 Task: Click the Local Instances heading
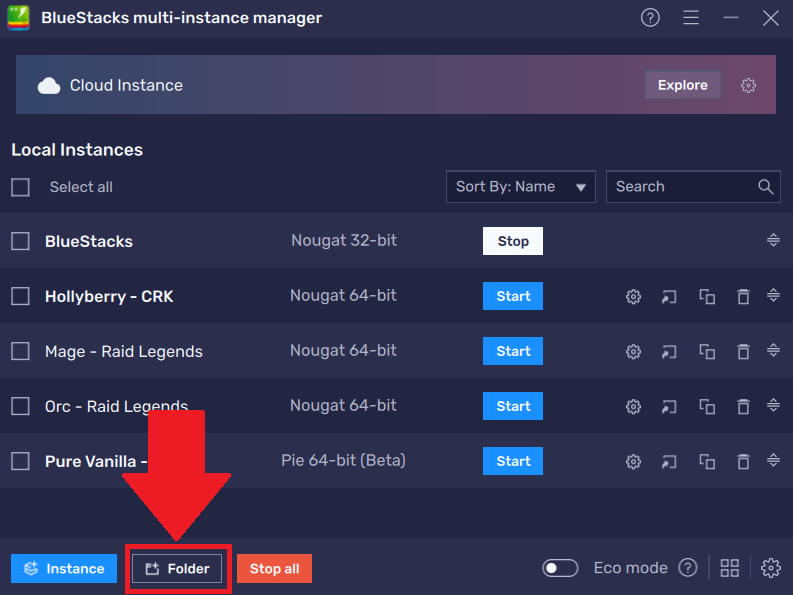pyautogui.click(x=77, y=150)
